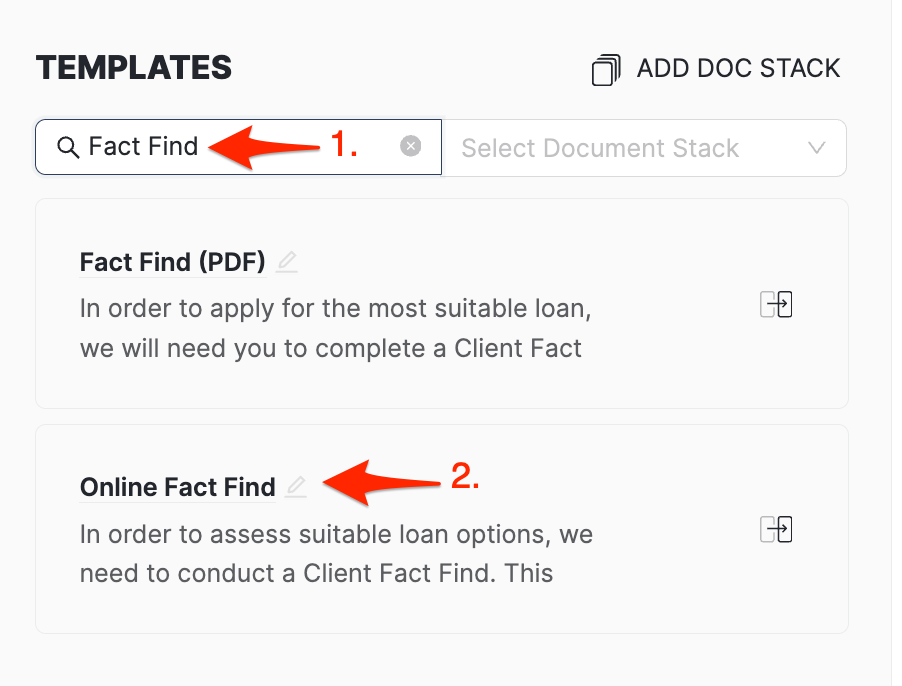Image resolution: width=902 pixels, height=686 pixels.
Task: Click the TEMPLATES heading
Action: click(134, 68)
